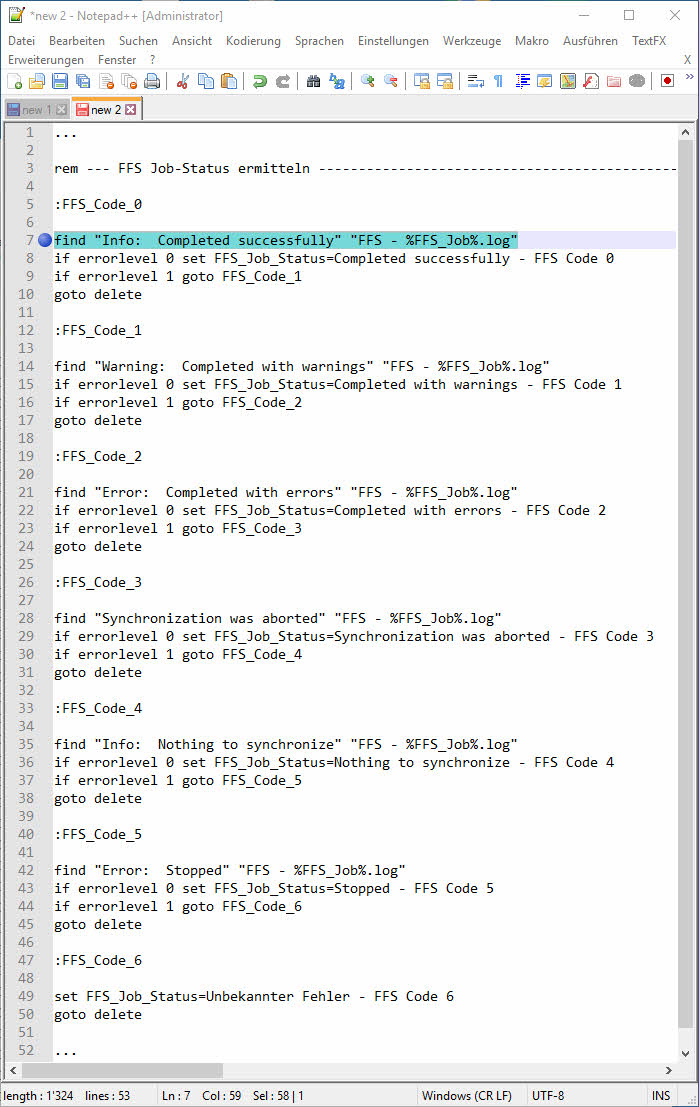Open the Ansicht menu
699x1107 pixels.
click(x=192, y=41)
